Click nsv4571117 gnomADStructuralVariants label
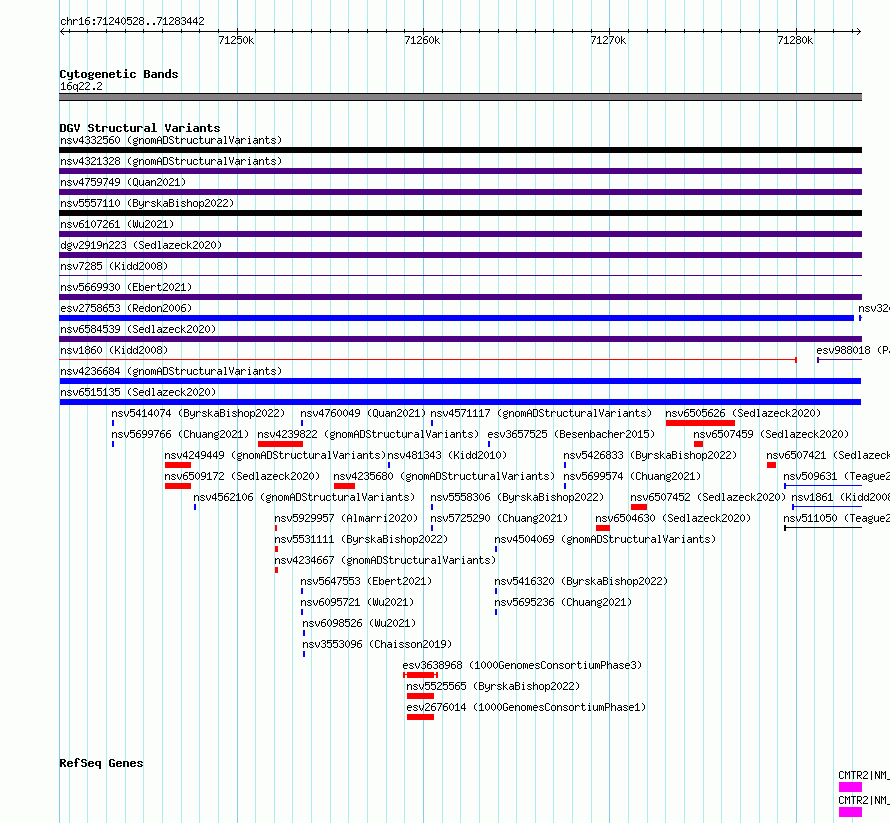 coord(541,413)
